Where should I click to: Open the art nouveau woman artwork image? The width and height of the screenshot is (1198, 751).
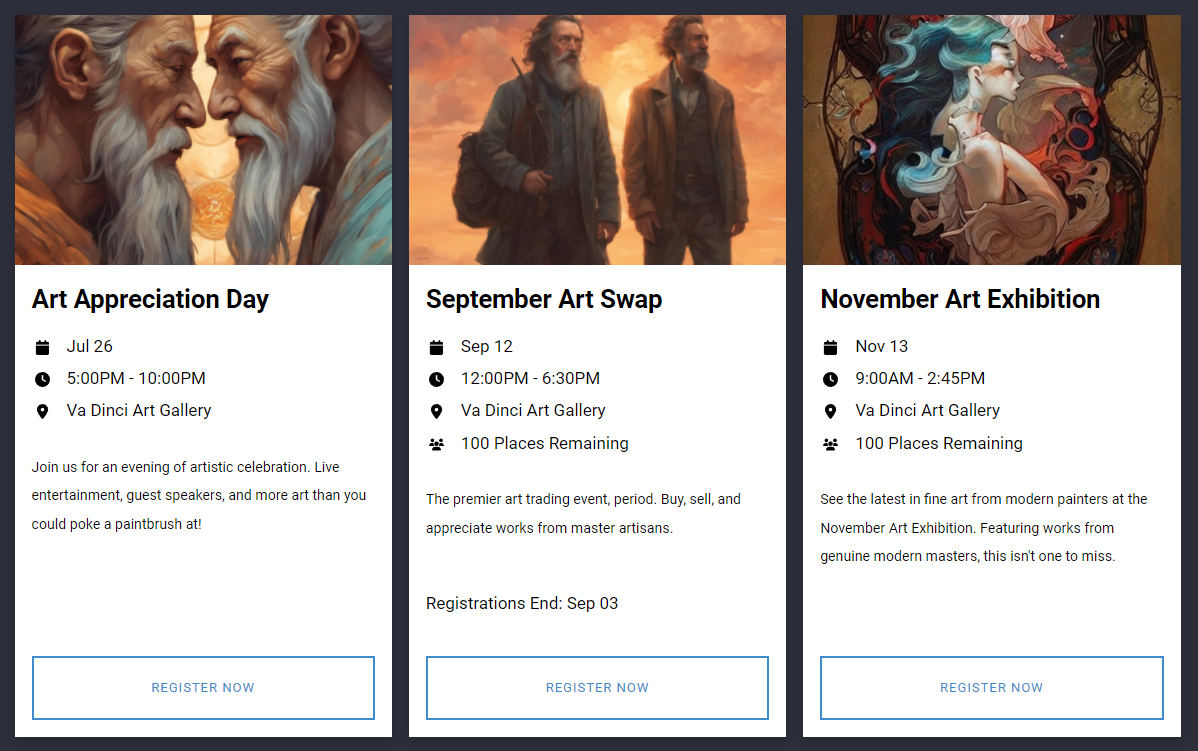point(992,140)
